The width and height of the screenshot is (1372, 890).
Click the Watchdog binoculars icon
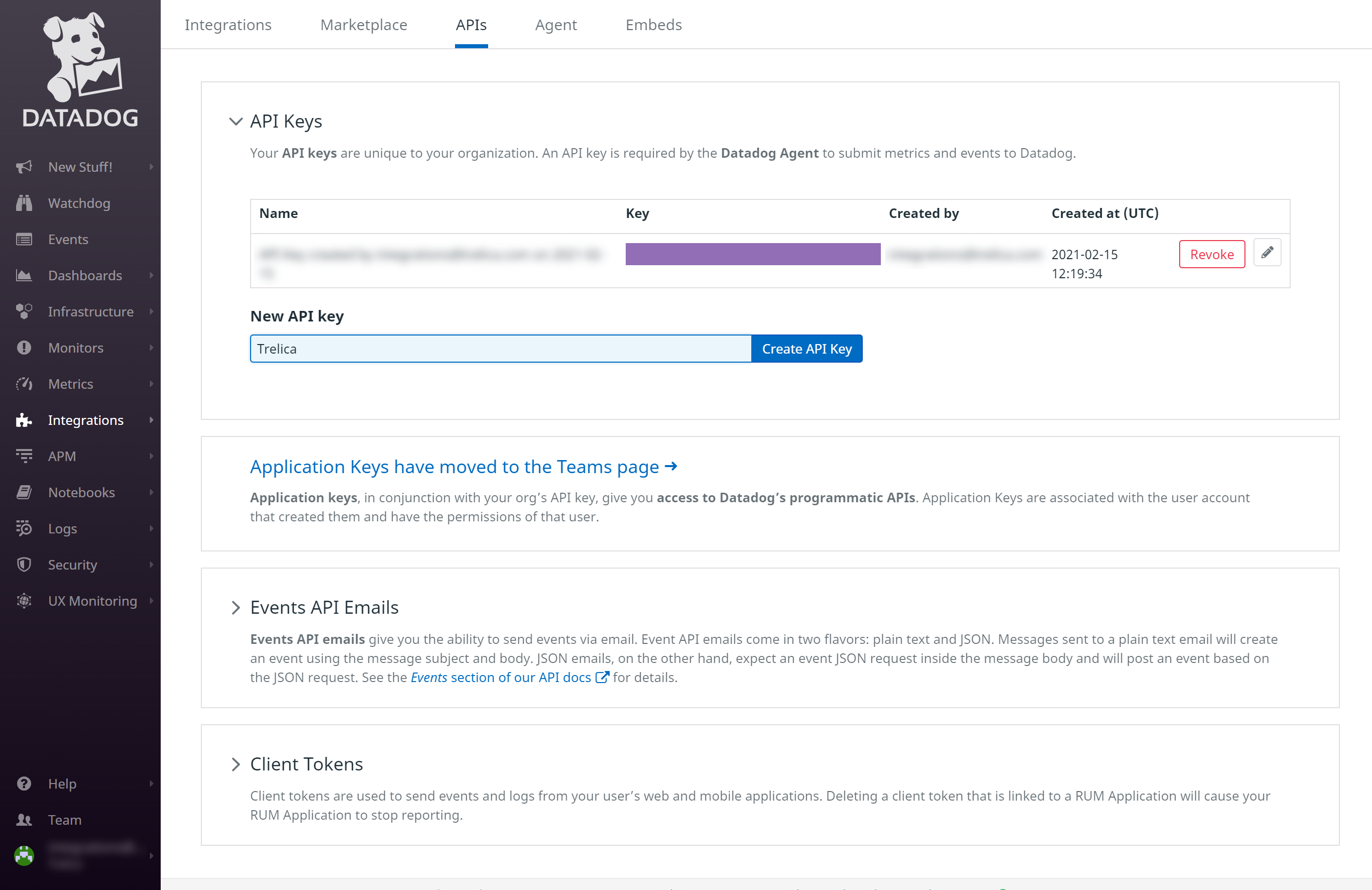24,203
